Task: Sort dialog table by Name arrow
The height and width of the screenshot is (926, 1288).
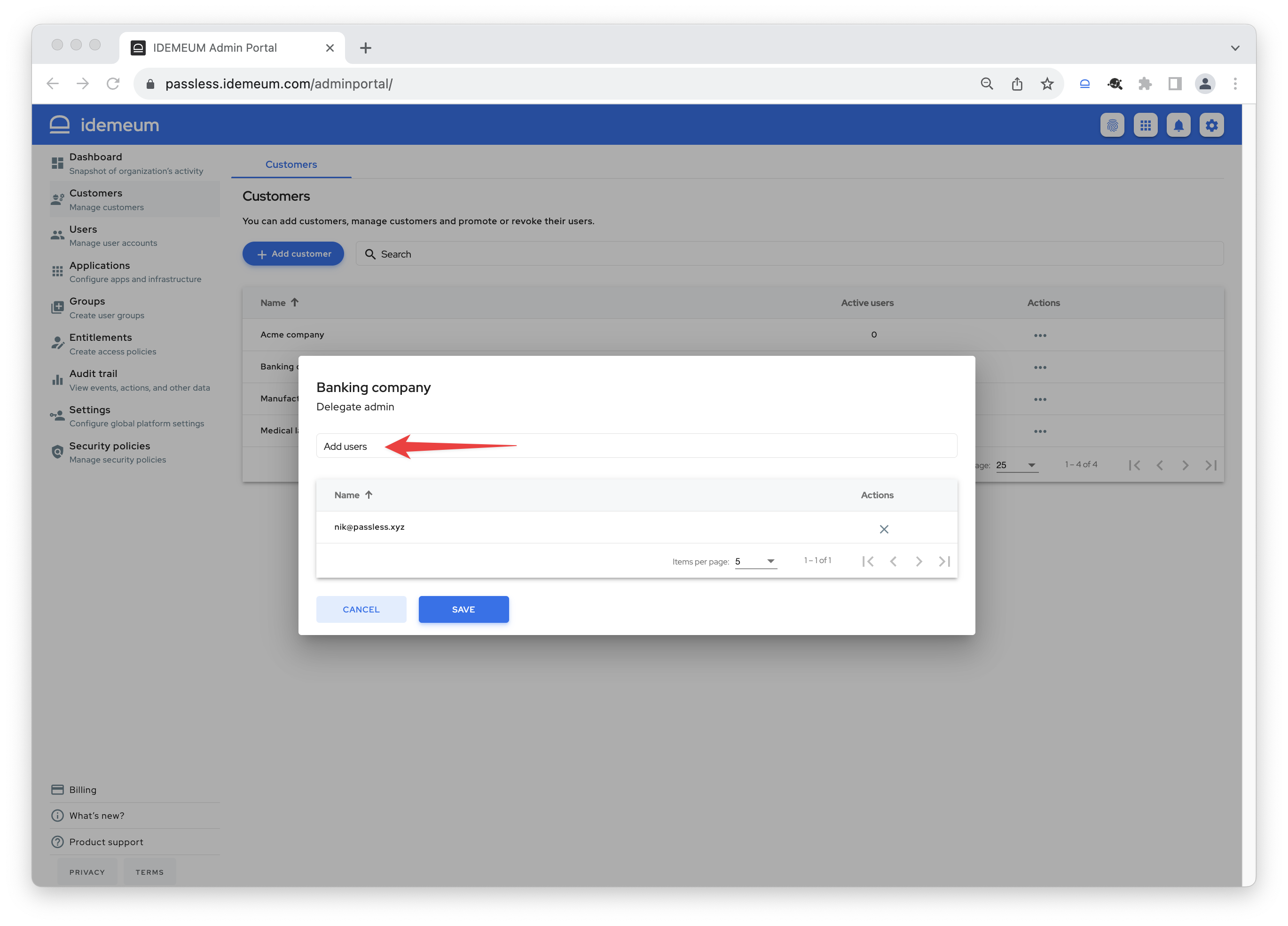Action: (369, 494)
